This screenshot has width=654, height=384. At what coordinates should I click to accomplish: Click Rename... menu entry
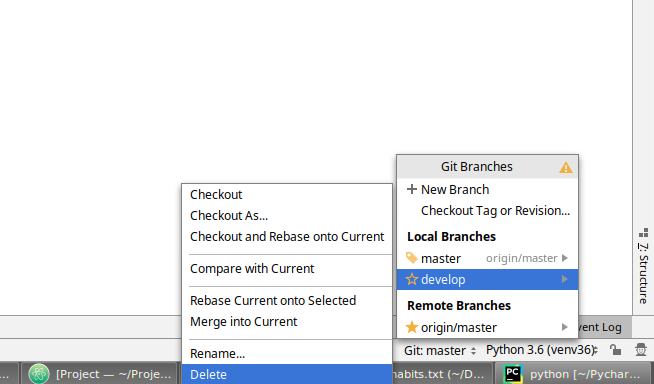pyautogui.click(x=287, y=354)
